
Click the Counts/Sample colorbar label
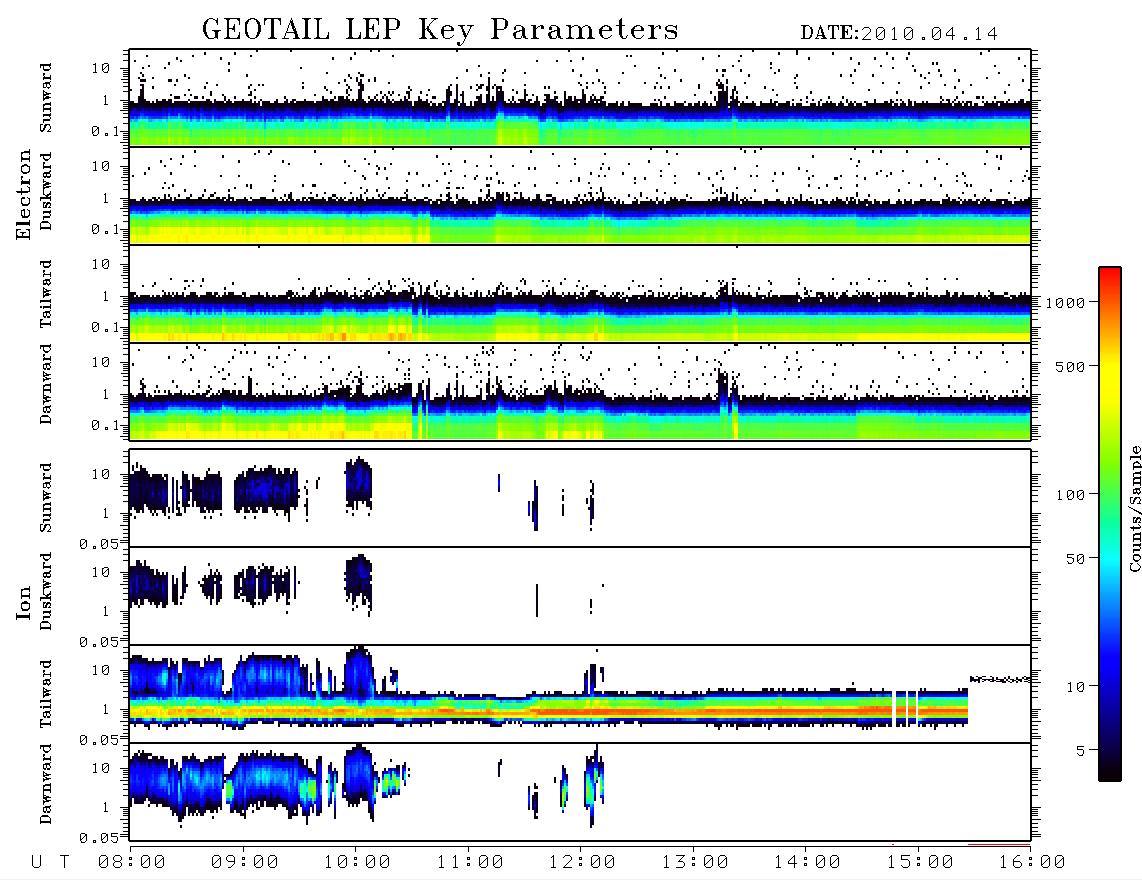(1134, 508)
